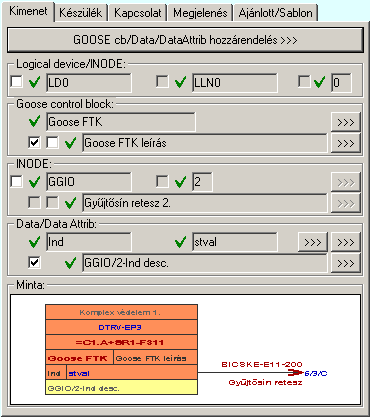Click bold red 'Goose FTK' cell in Minta preview

point(79,358)
